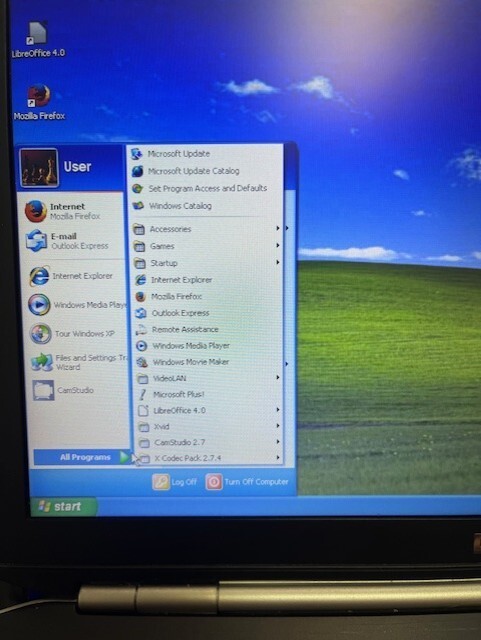Click the Xvid folder icon
Screen dimensions: 481x640
click(x=143, y=427)
